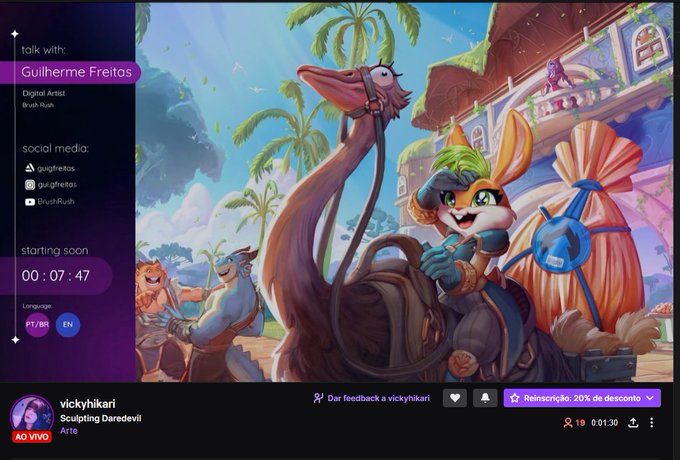Open the vickyhikari channel avatar
This screenshot has height=460, width=680.
pos(32,414)
